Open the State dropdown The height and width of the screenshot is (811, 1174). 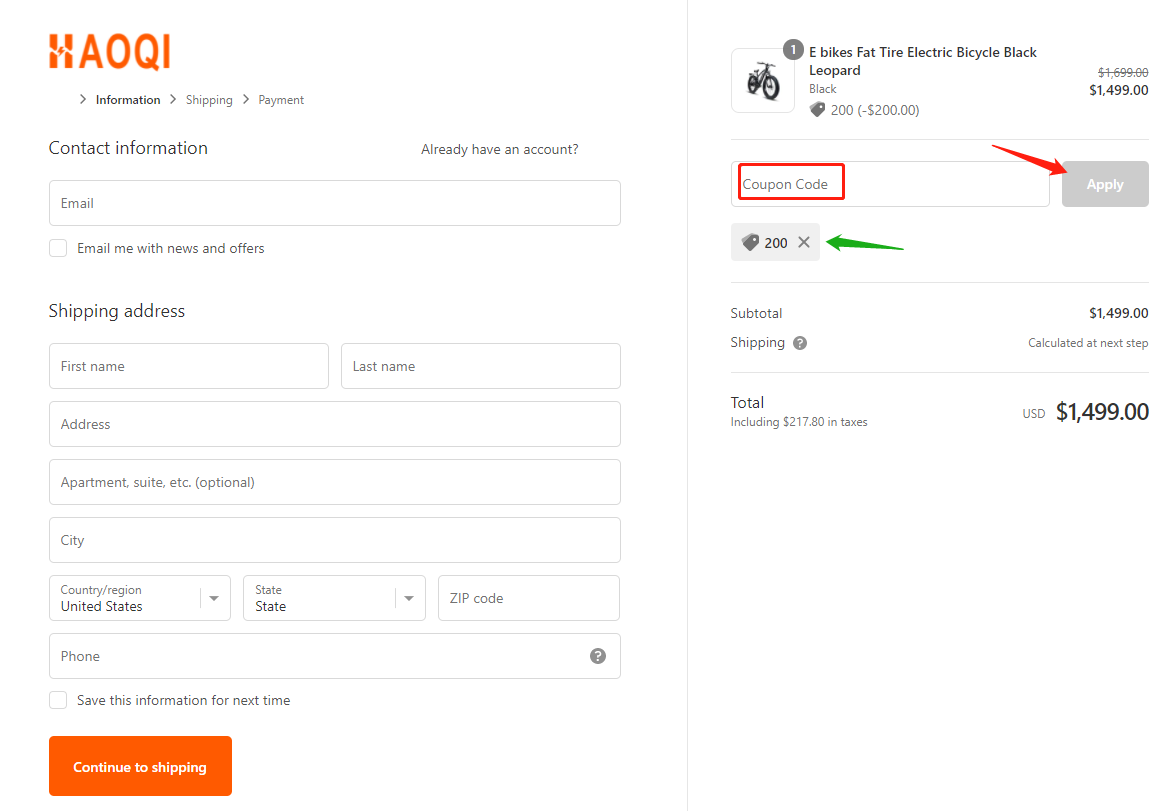coord(334,598)
